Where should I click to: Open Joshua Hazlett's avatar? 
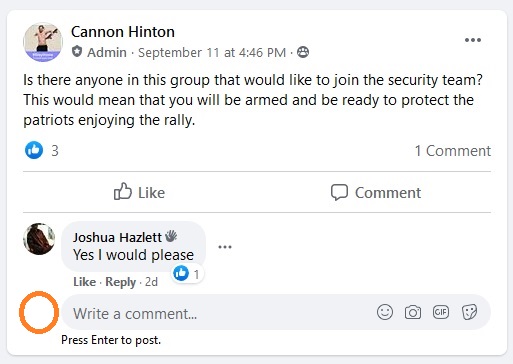(x=39, y=239)
